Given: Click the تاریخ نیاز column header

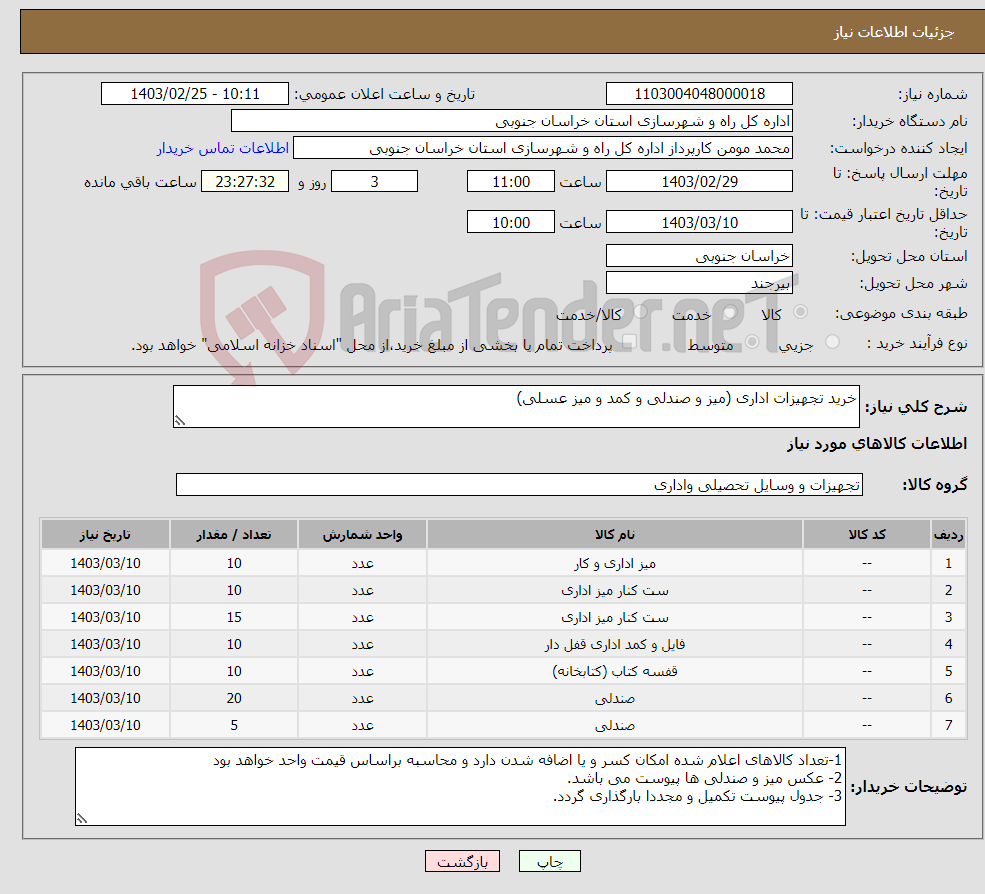Looking at the screenshot, I should coord(105,535).
